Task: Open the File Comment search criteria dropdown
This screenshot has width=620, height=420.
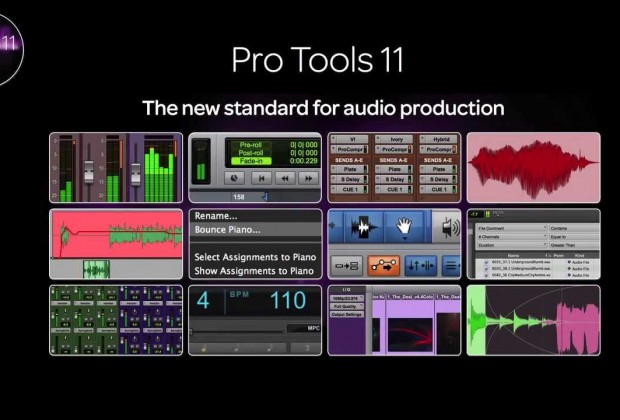Action: [512, 228]
